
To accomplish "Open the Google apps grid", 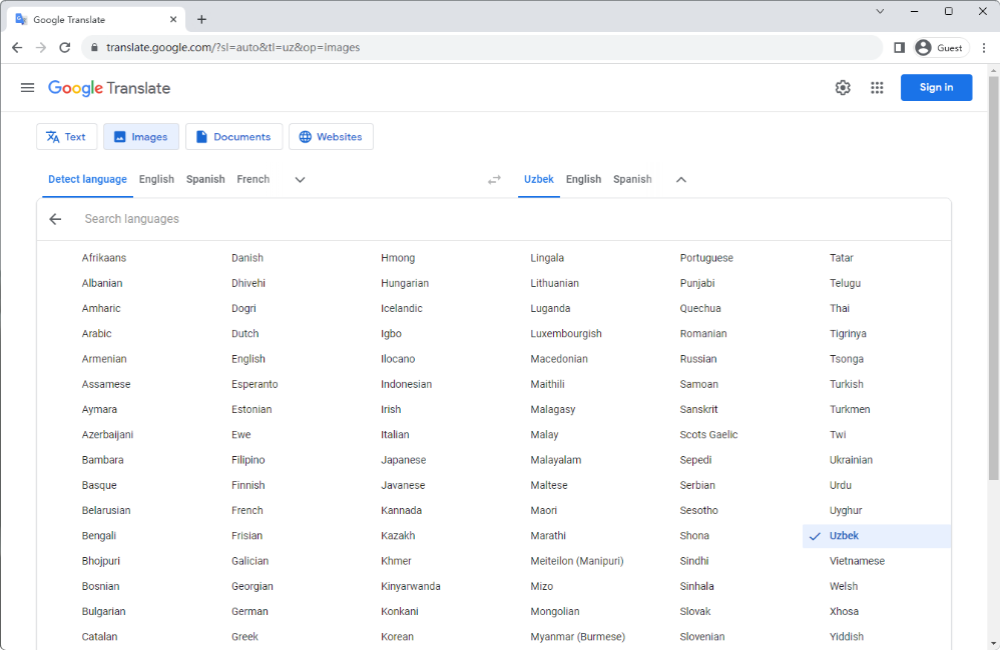I will tap(877, 87).
